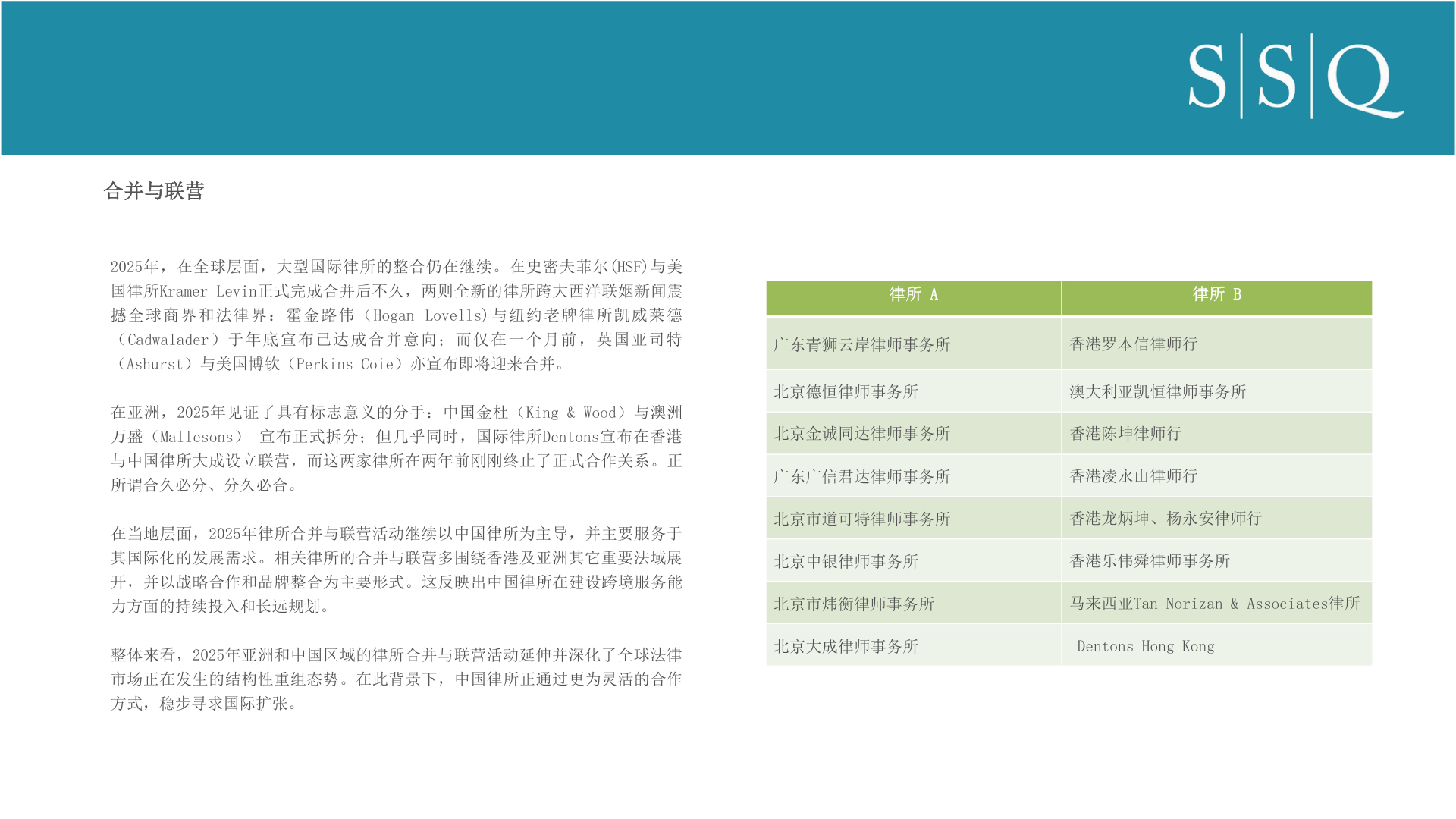Click the 北京大成律师事务所 cell
1456x819 pixels.
[846, 647]
